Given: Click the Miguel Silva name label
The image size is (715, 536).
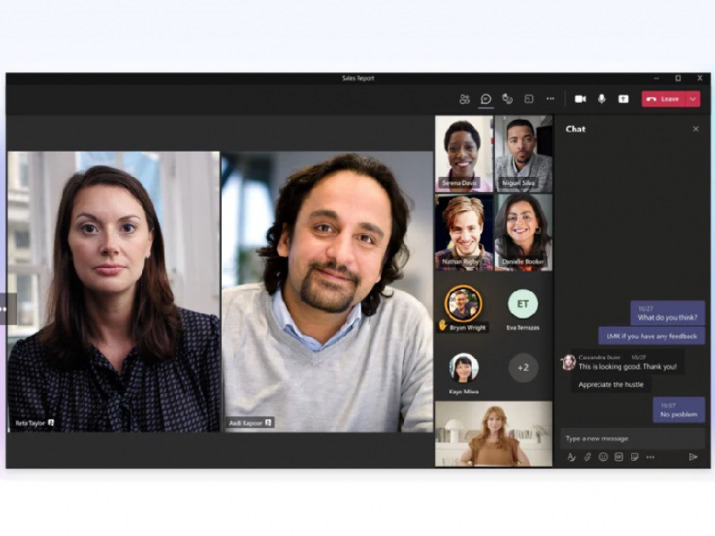Looking at the screenshot, I should 518,183.
